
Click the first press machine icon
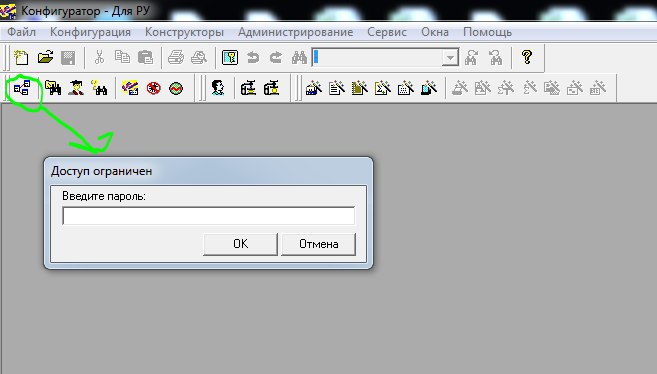click(248, 88)
